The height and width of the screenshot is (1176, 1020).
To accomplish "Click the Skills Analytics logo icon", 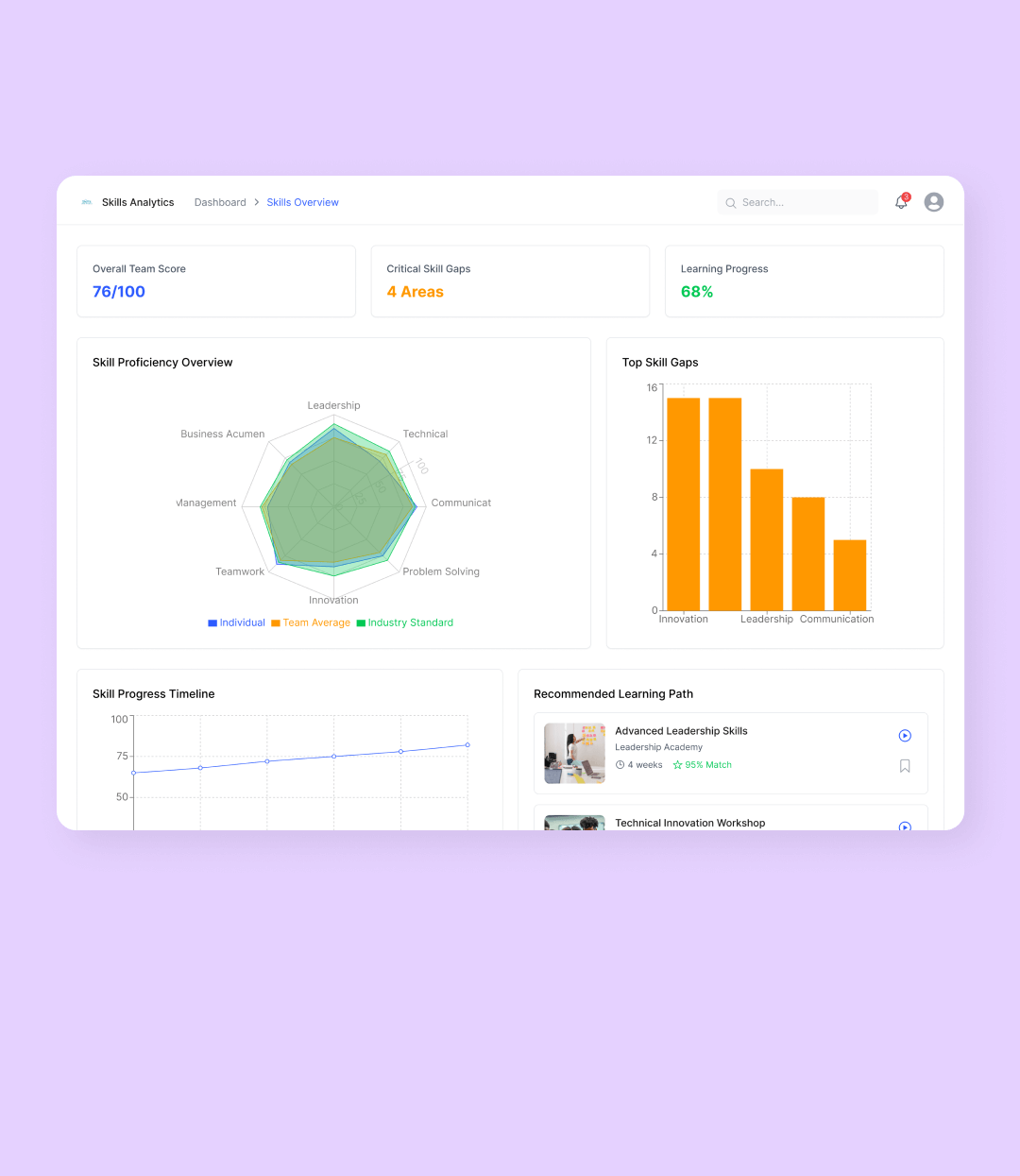I will [x=87, y=202].
